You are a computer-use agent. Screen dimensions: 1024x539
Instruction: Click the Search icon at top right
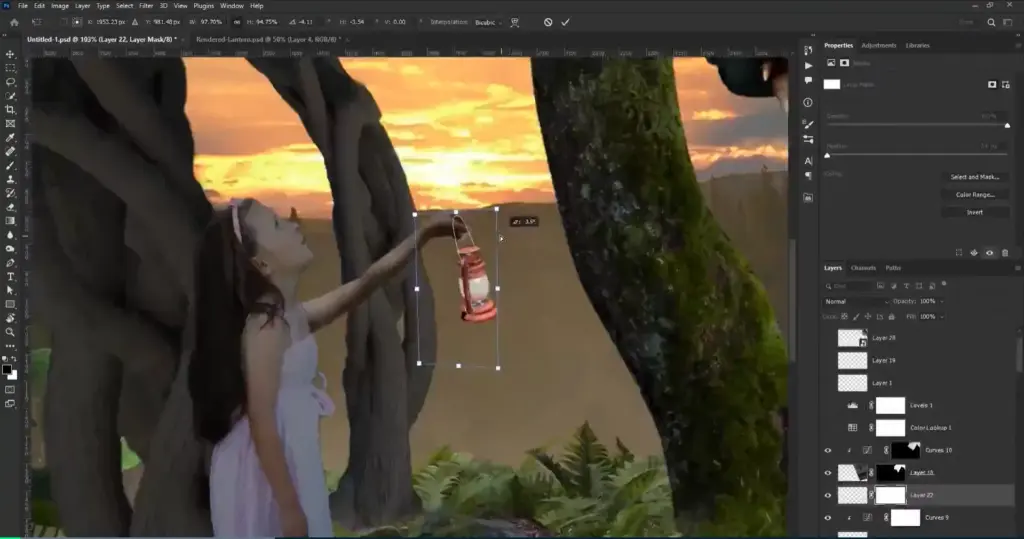pos(991,22)
